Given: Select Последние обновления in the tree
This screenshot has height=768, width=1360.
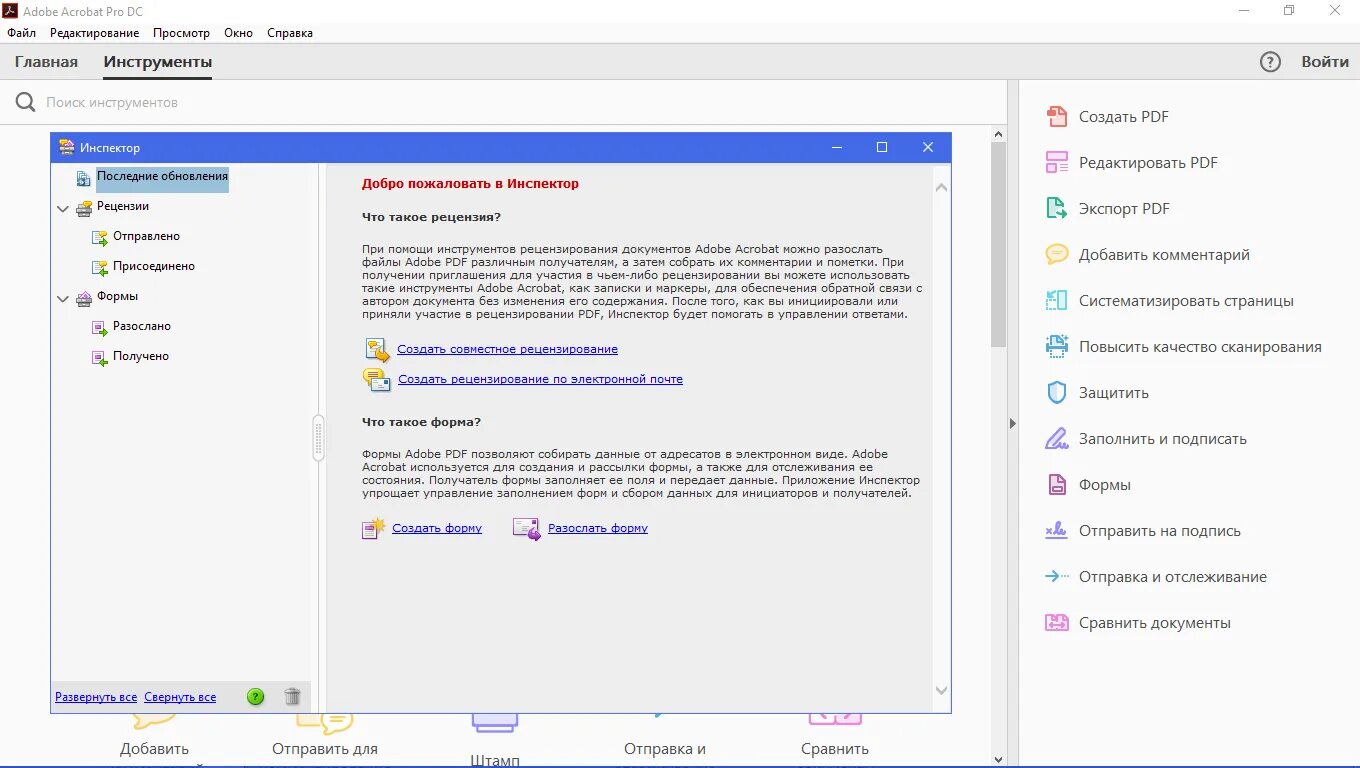Looking at the screenshot, I should [x=162, y=176].
